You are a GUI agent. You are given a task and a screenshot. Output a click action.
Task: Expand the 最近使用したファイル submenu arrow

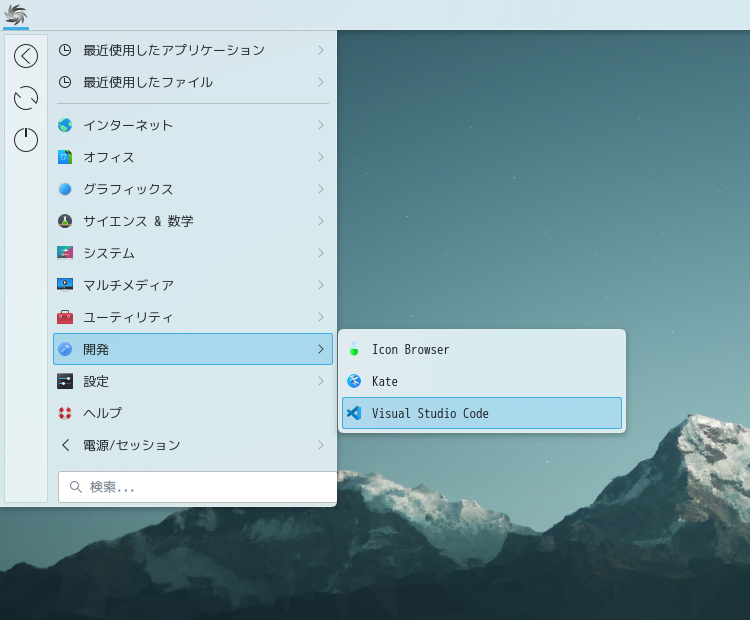(321, 82)
